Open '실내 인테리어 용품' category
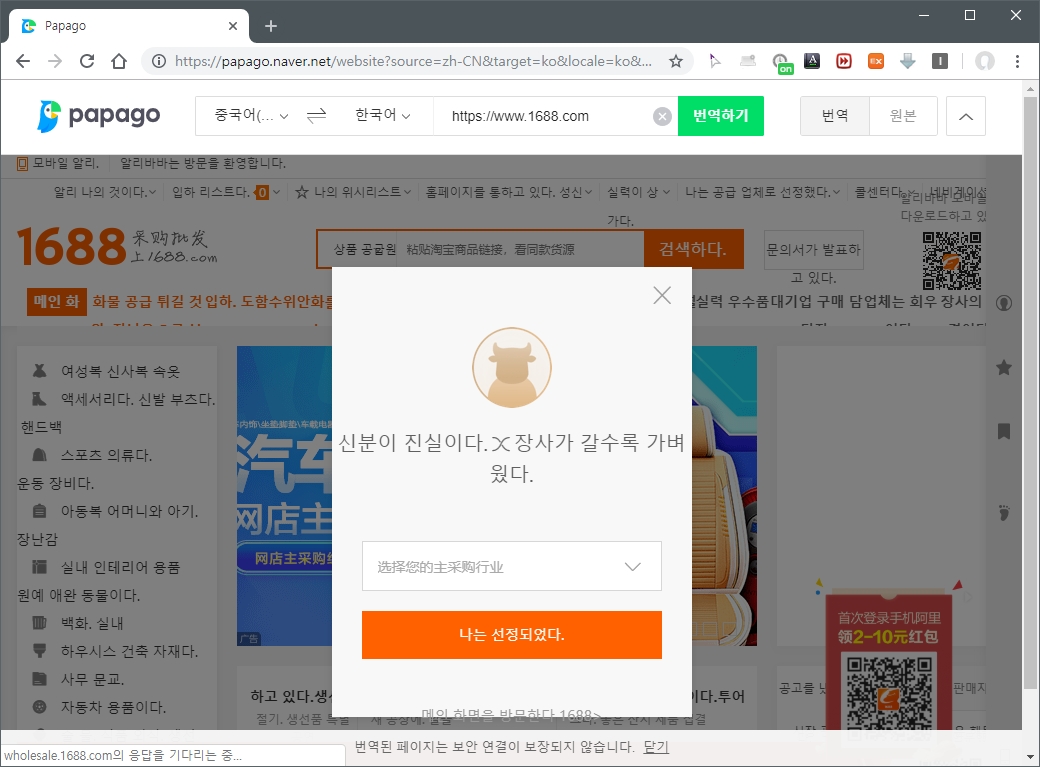This screenshot has width=1040, height=767. point(120,567)
